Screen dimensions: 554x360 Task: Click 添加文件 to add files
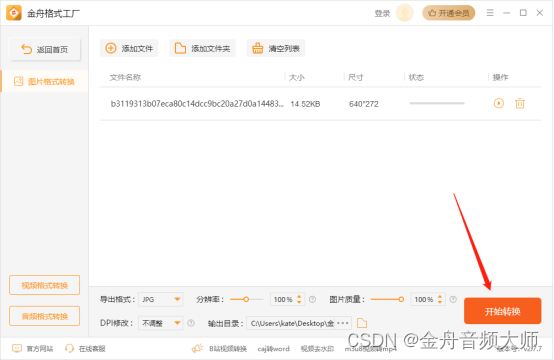[129, 48]
